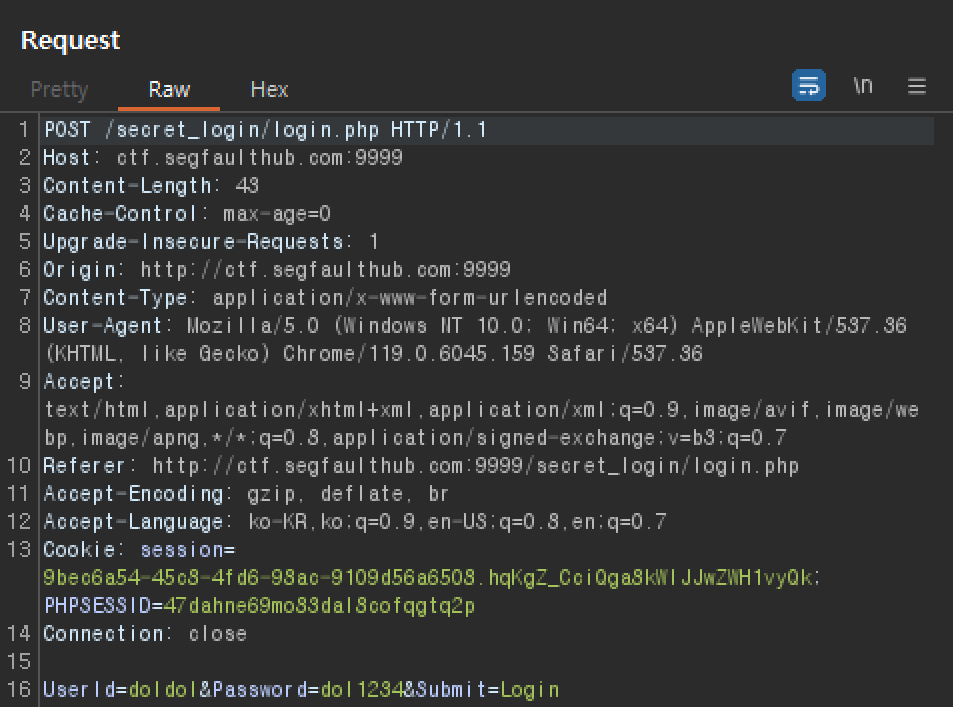
Task: Click the POST request line
Action: [x=265, y=129]
